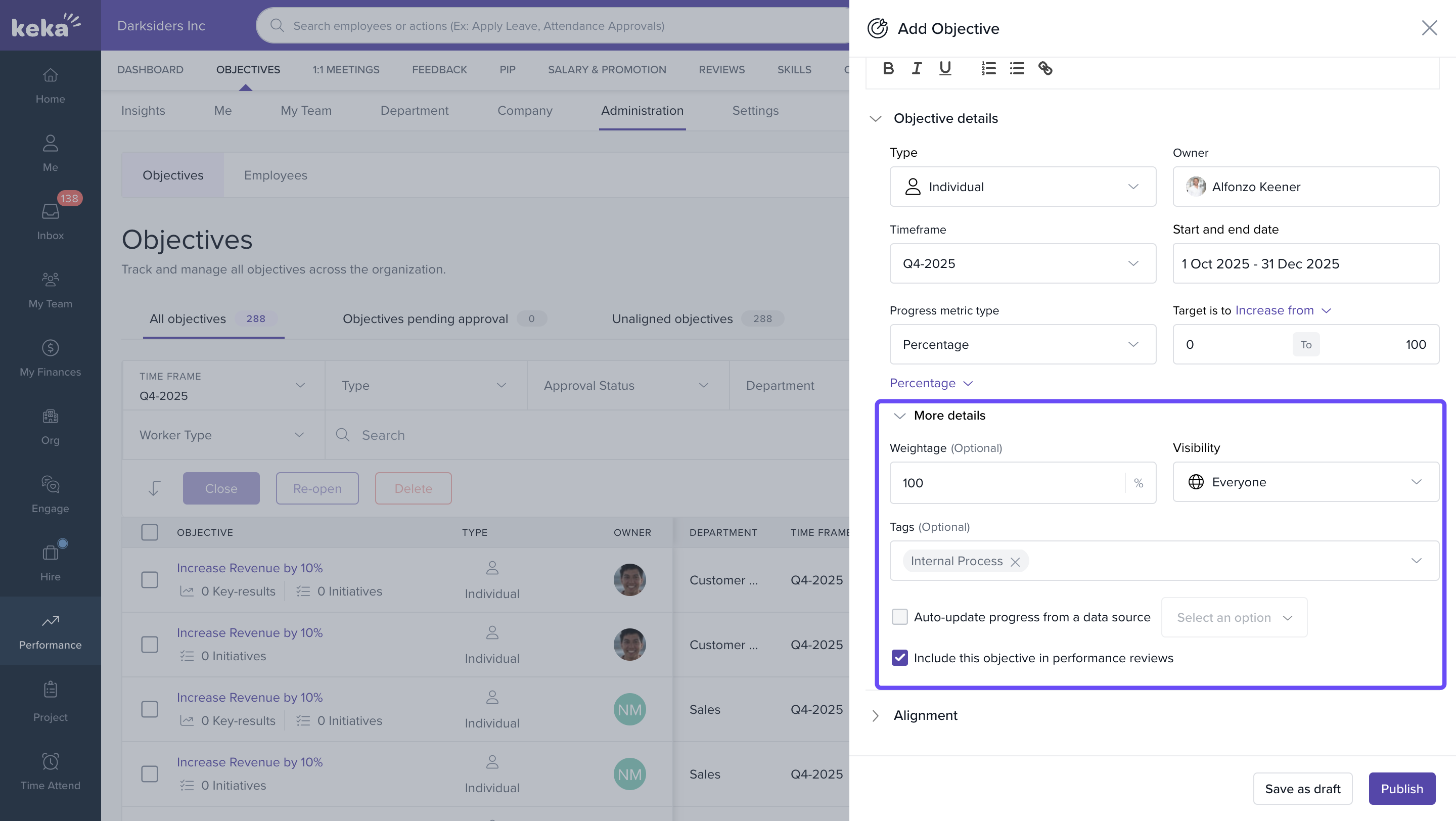Screen dimensions: 1456x821
Task: Switch to the Settings tab
Action: 755,111
